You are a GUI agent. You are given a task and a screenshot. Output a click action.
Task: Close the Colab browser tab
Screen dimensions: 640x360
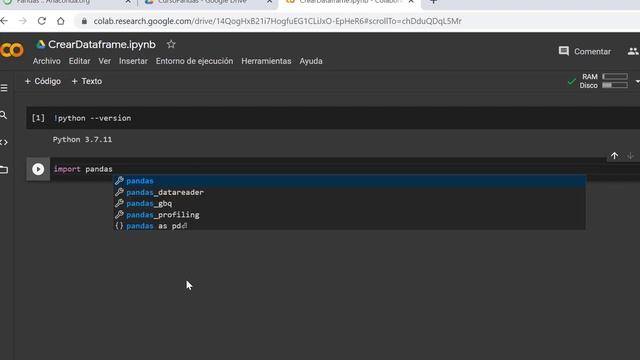point(411,2)
